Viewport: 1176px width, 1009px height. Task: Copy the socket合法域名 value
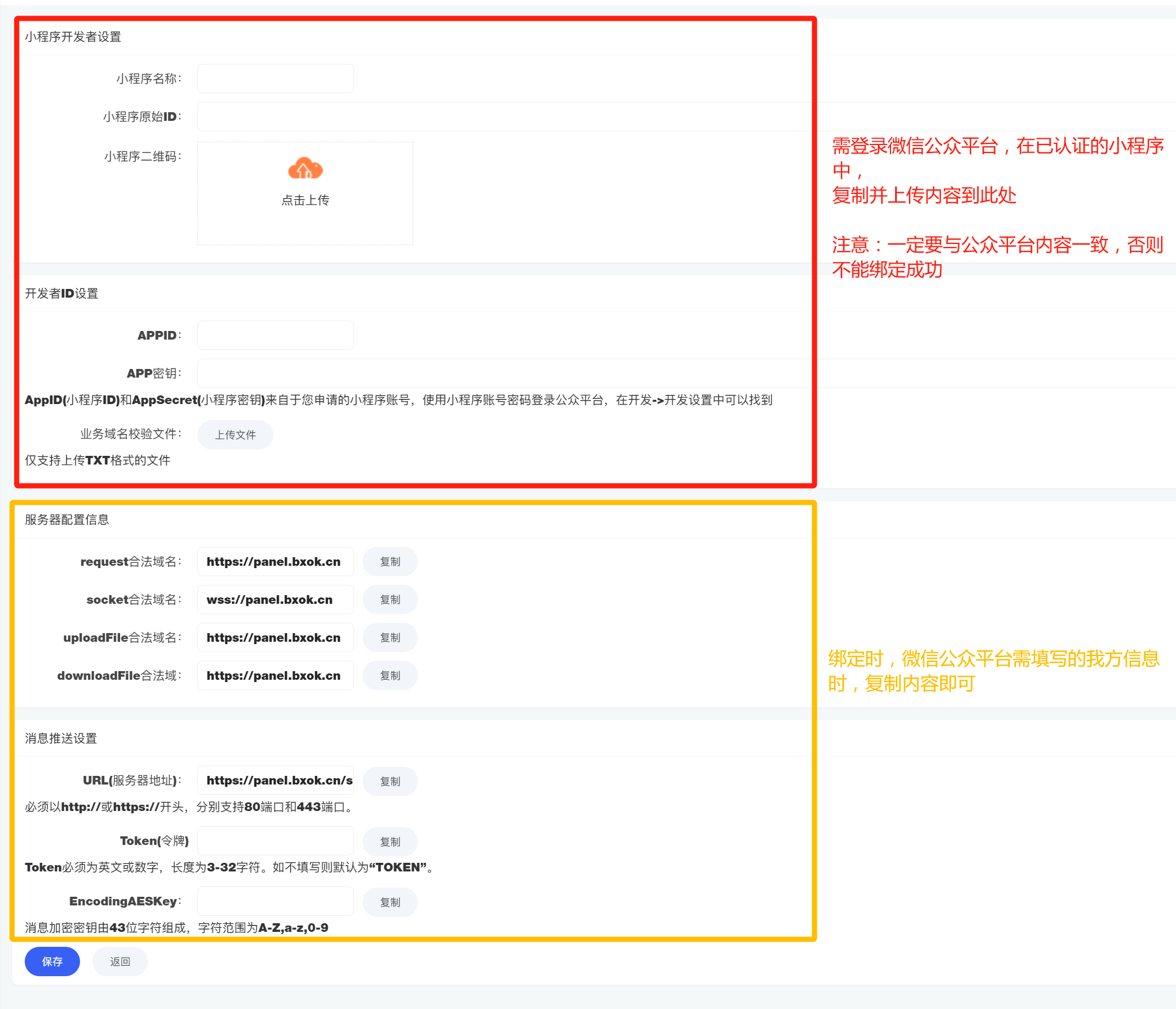[x=390, y=600]
